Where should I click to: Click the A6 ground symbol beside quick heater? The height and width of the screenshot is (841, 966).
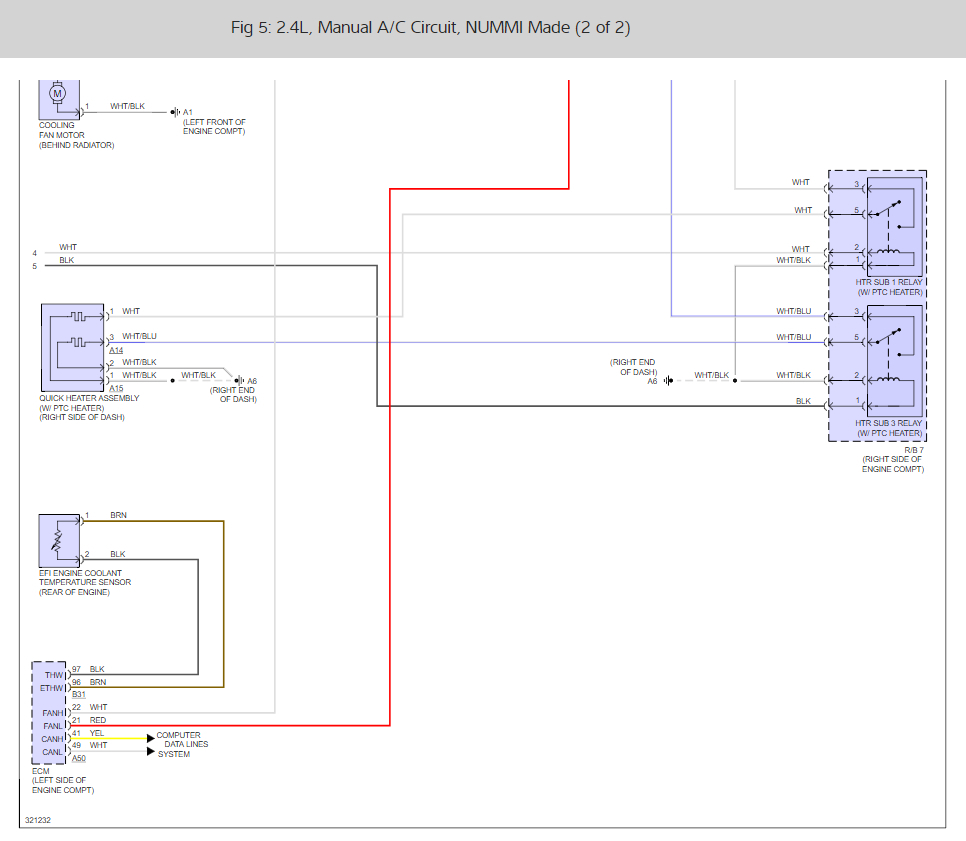point(238,381)
